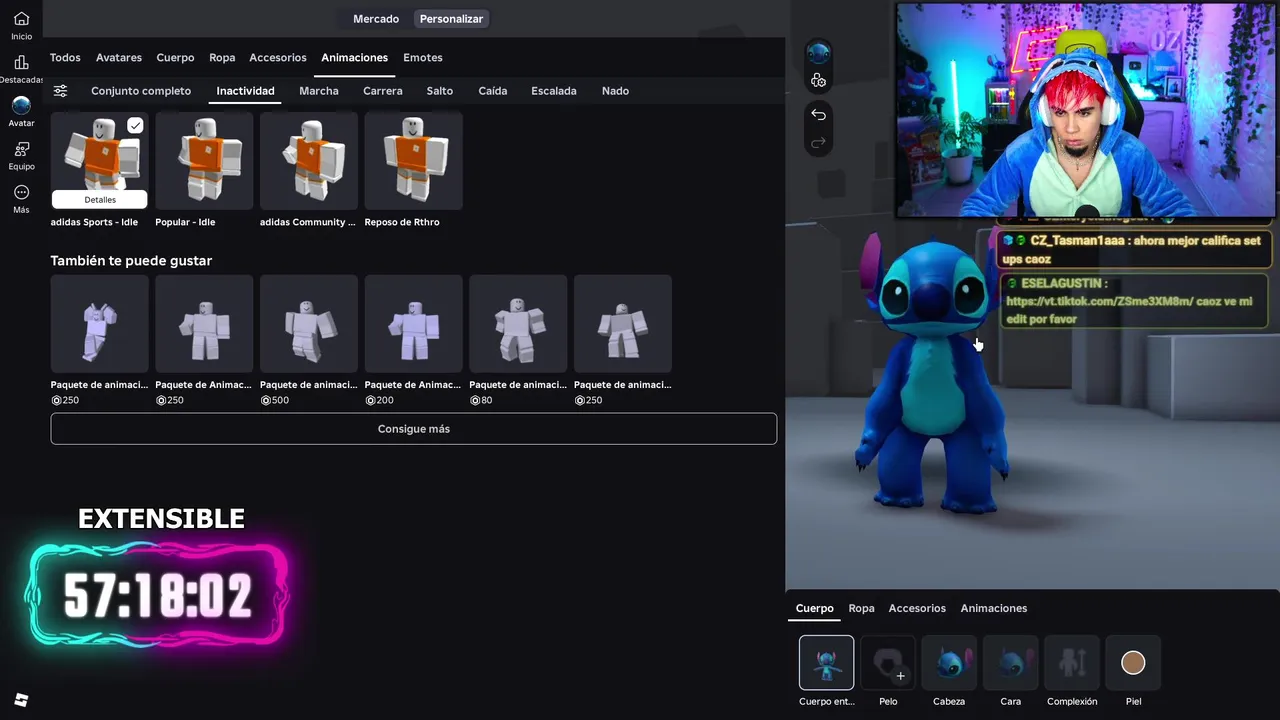
Task: Open the 200 Robux animation package
Action: pyautogui.click(x=413, y=324)
